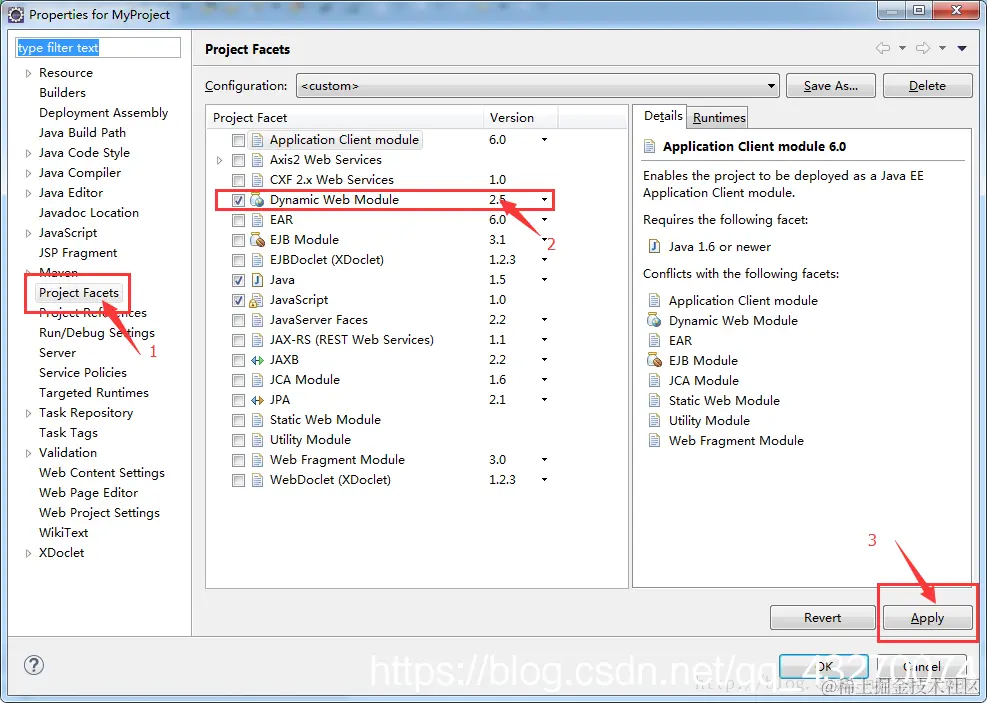Open the view menu dropdown triangle
The width and height of the screenshot is (987, 703).
[962, 48]
